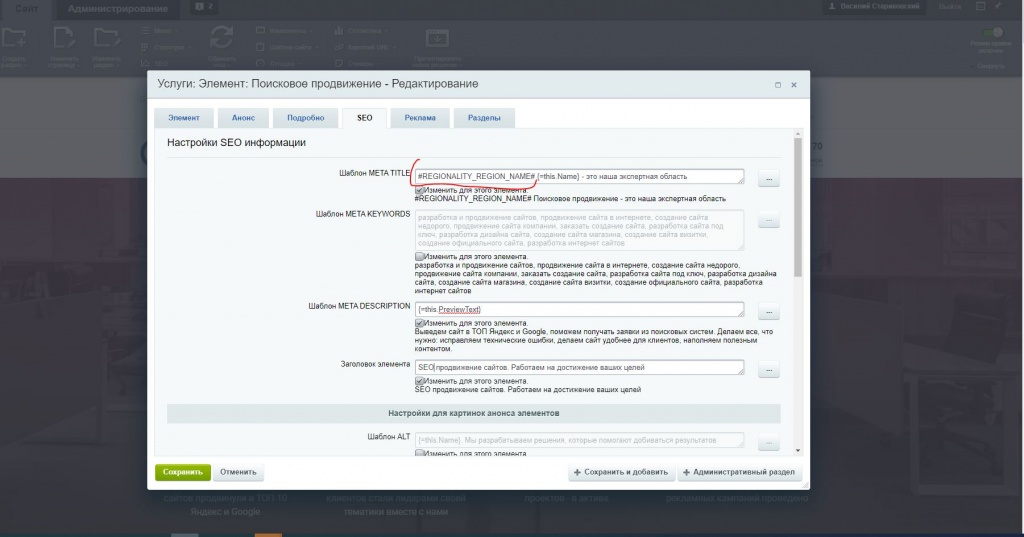Click the '...' button beside Заголовок элемента
The width and height of the screenshot is (1024, 537).
click(x=768, y=370)
